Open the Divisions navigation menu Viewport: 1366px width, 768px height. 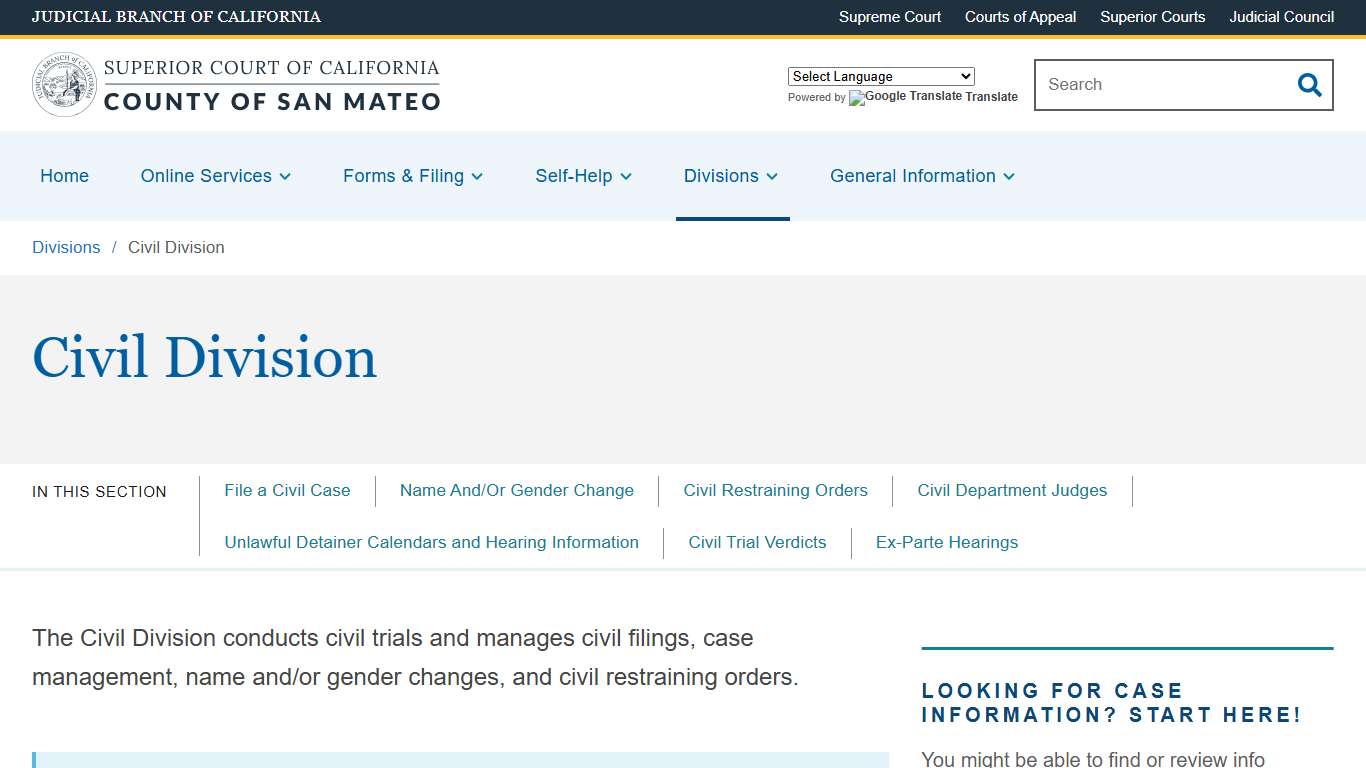[x=731, y=176]
